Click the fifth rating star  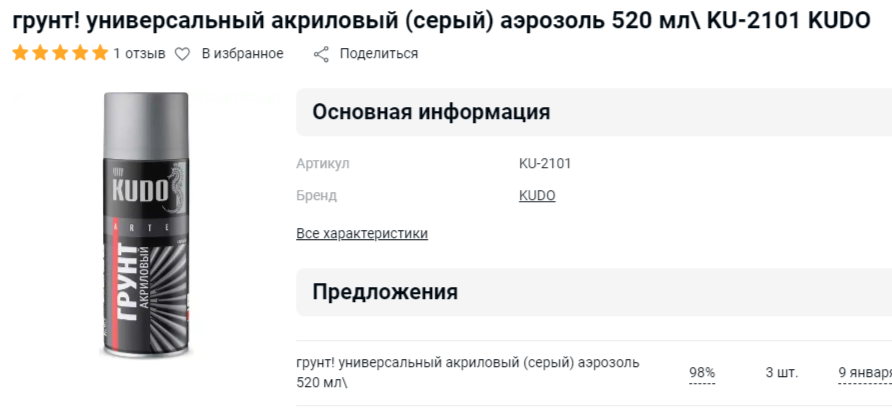(99, 54)
